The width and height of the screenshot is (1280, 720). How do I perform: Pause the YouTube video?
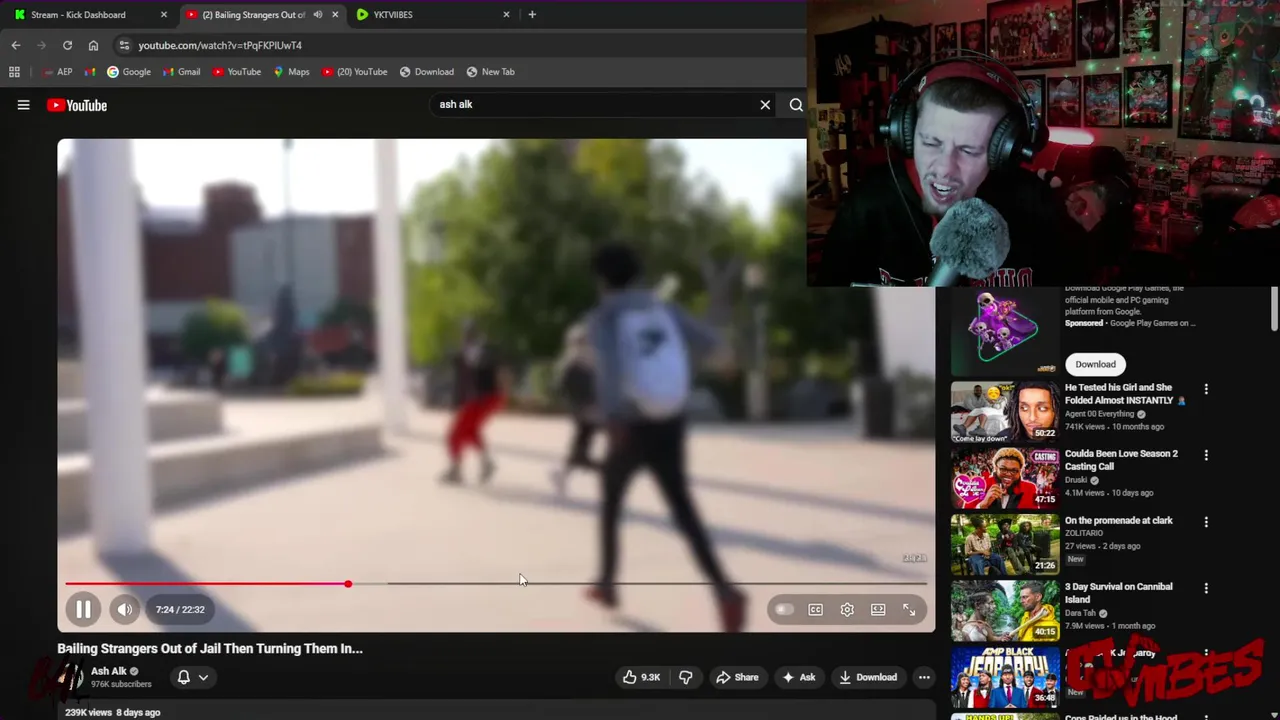click(x=84, y=609)
